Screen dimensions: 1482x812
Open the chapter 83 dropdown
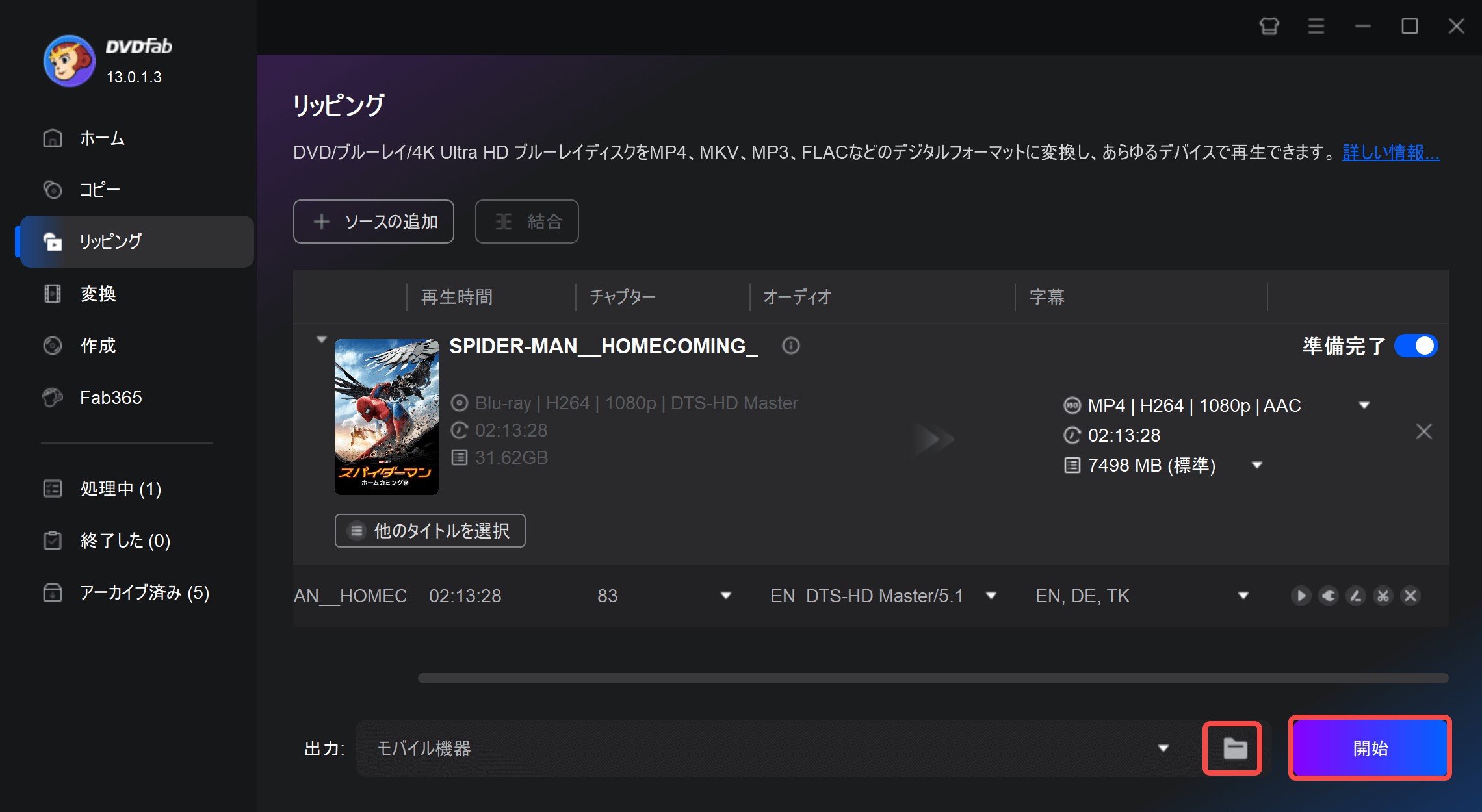pos(726,596)
